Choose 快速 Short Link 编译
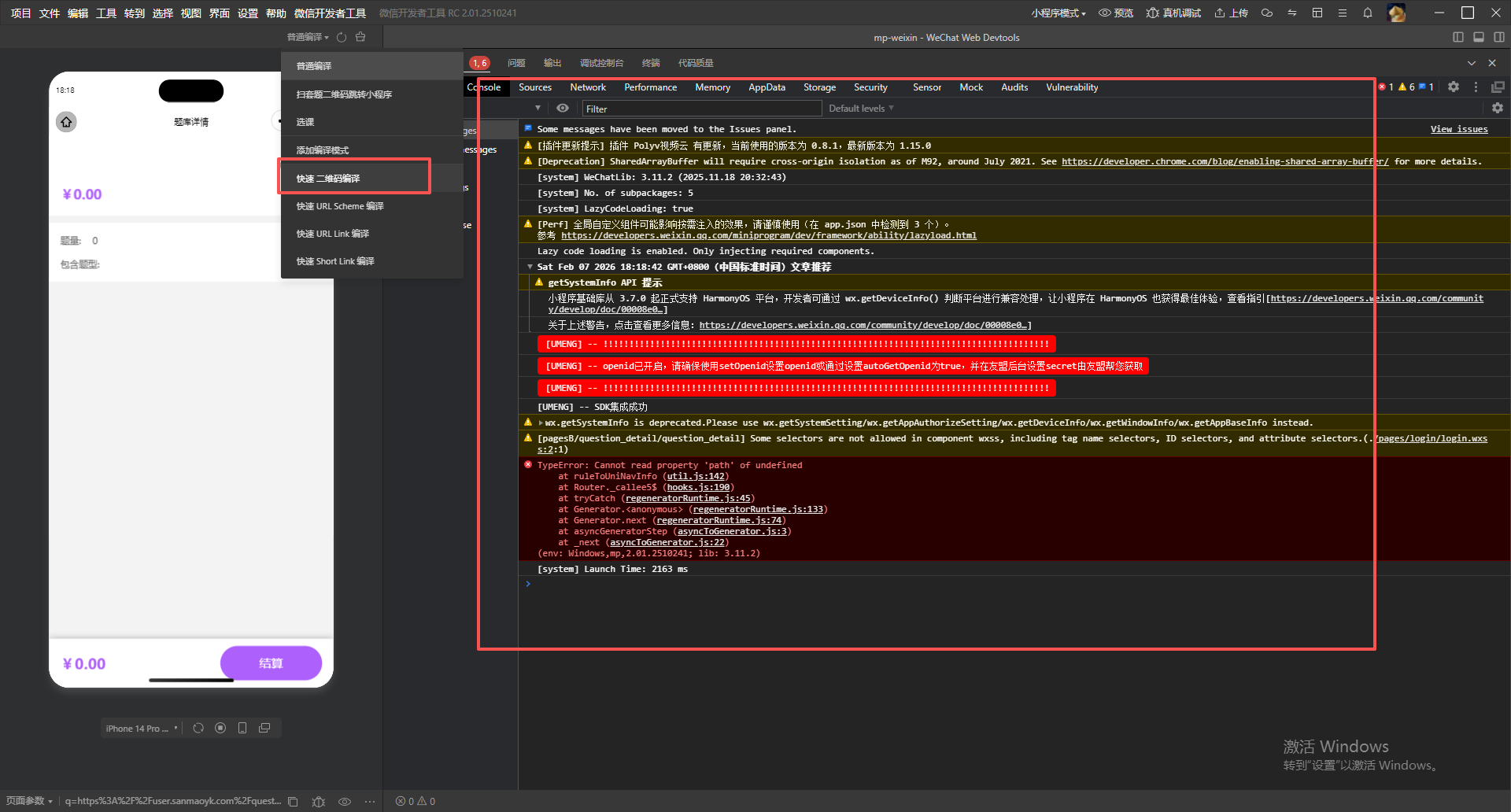This screenshot has height=812, width=1511. (371, 261)
